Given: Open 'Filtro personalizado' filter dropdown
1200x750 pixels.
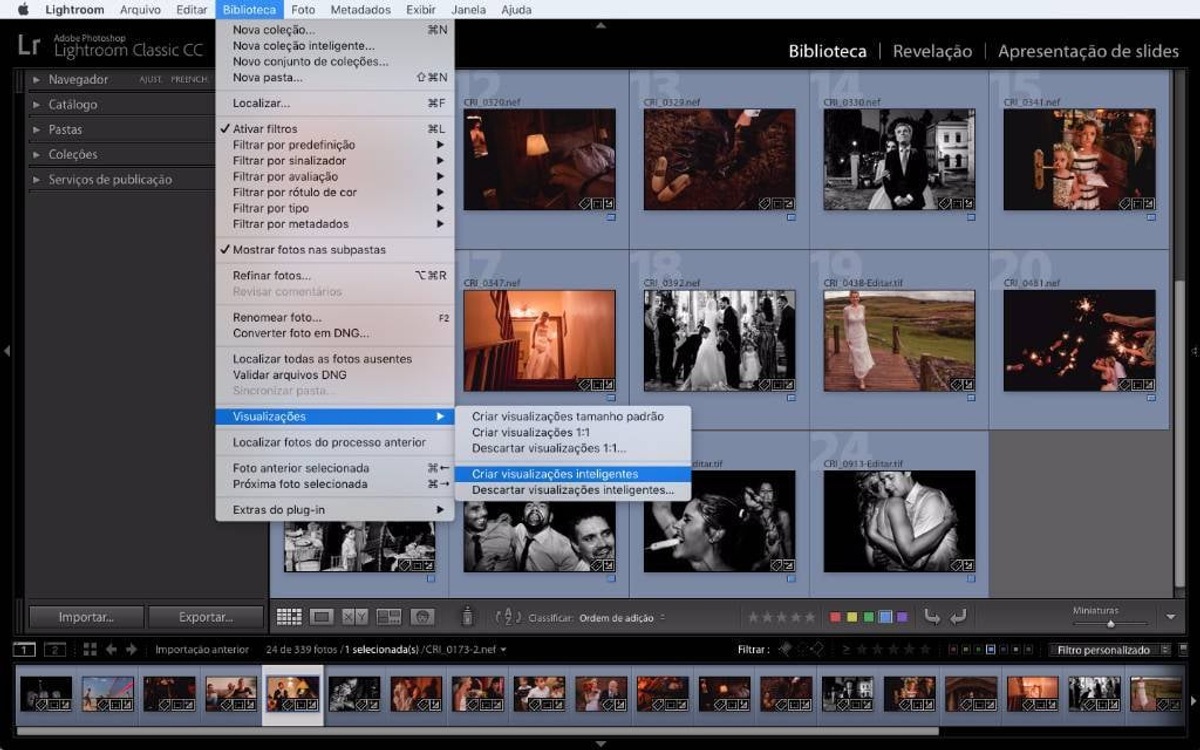Looking at the screenshot, I should click(1110, 650).
